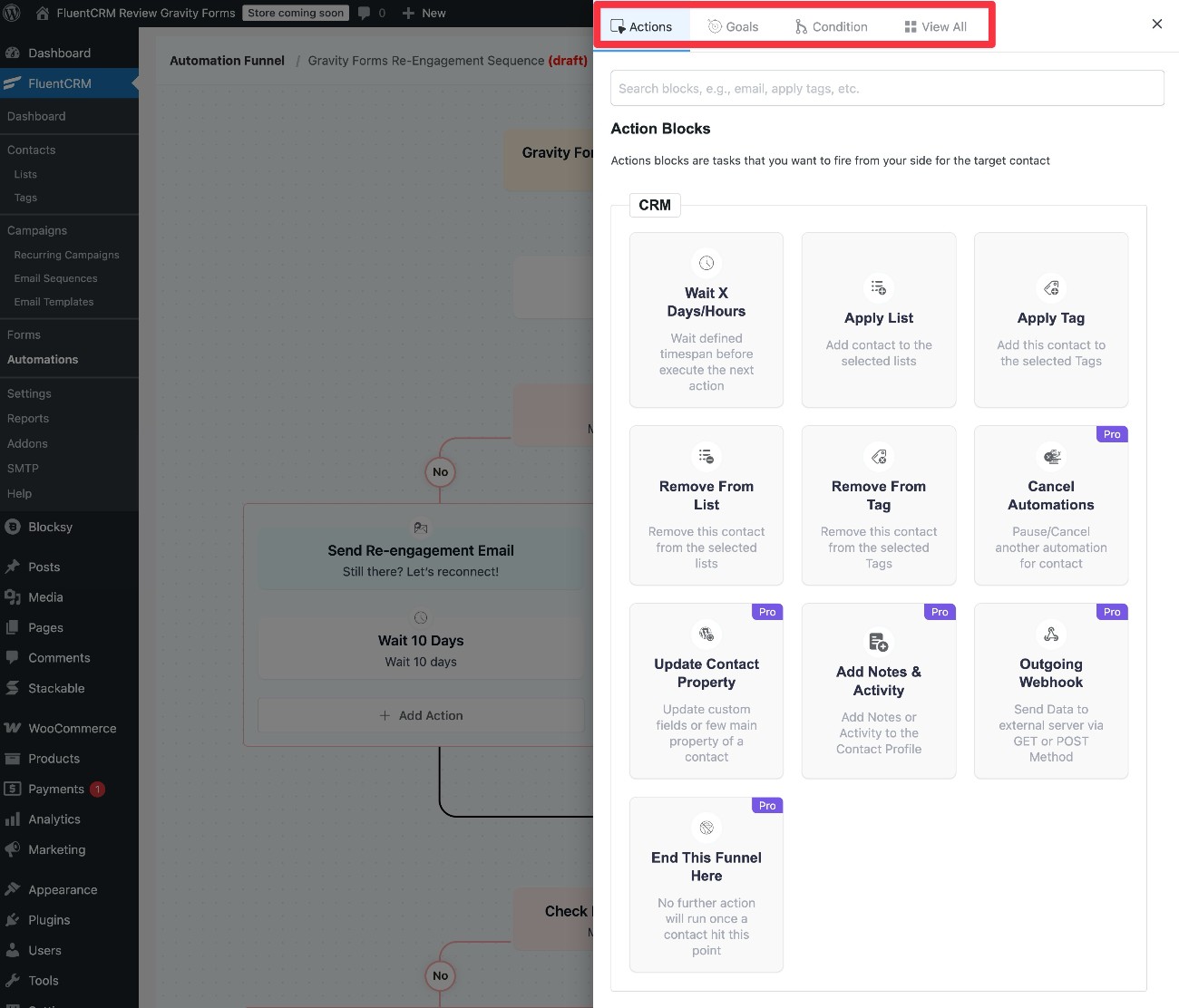Screen dimensions: 1179x1008
Task: Open the site home icon in the admin bar
Action: (42, 13)
